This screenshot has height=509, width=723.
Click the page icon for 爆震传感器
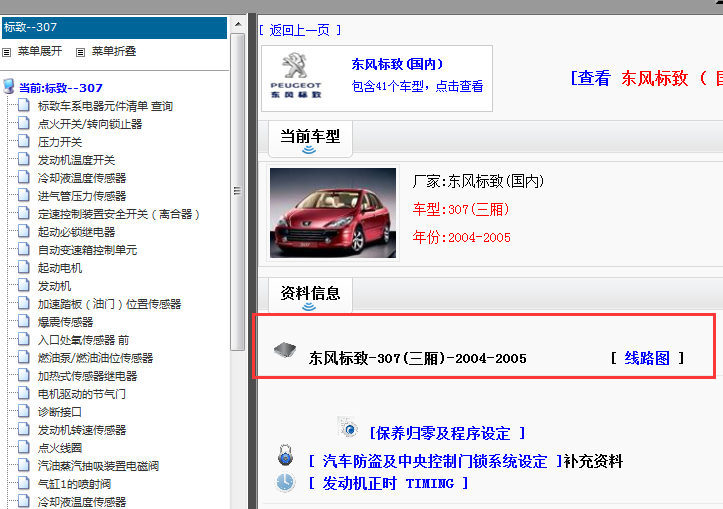click(x=24, y=321)
